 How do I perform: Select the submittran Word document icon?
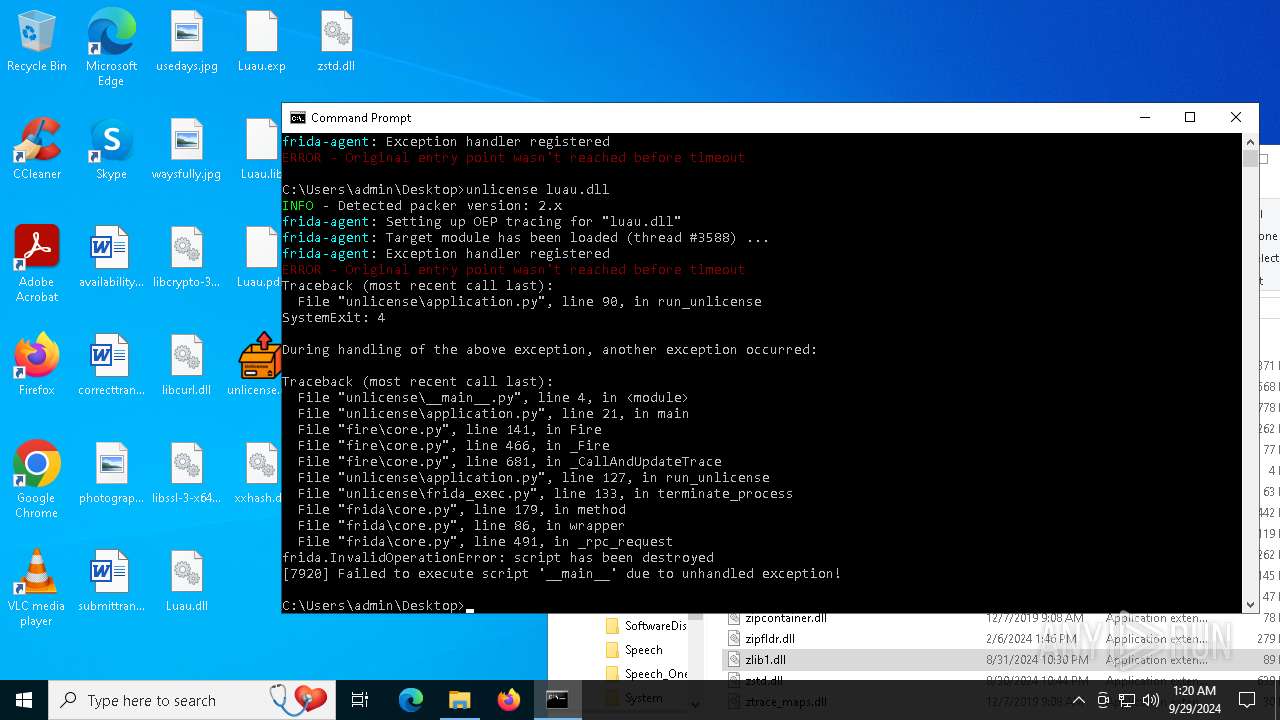111,581
